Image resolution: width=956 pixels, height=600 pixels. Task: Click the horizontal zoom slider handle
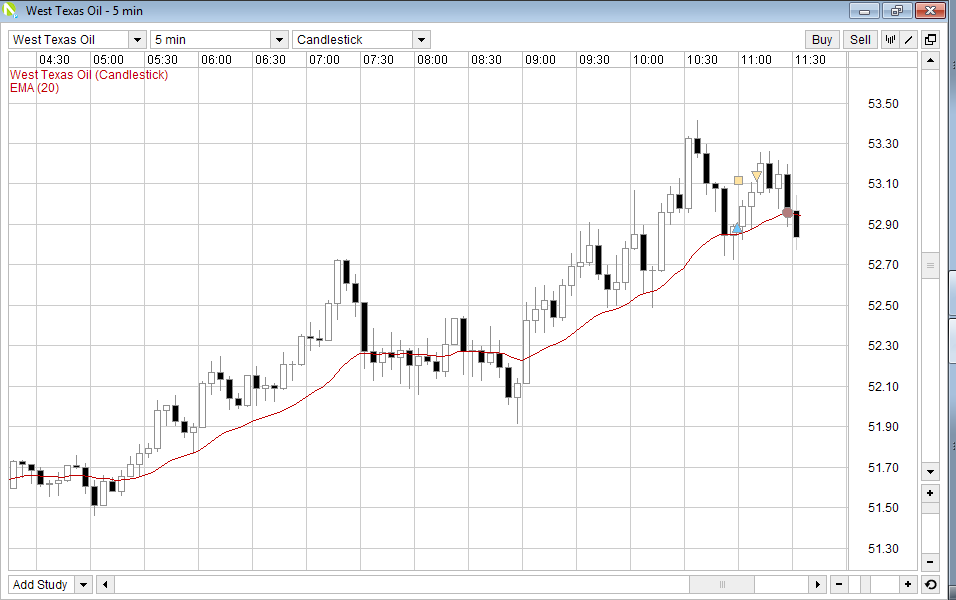click(865, 585)
